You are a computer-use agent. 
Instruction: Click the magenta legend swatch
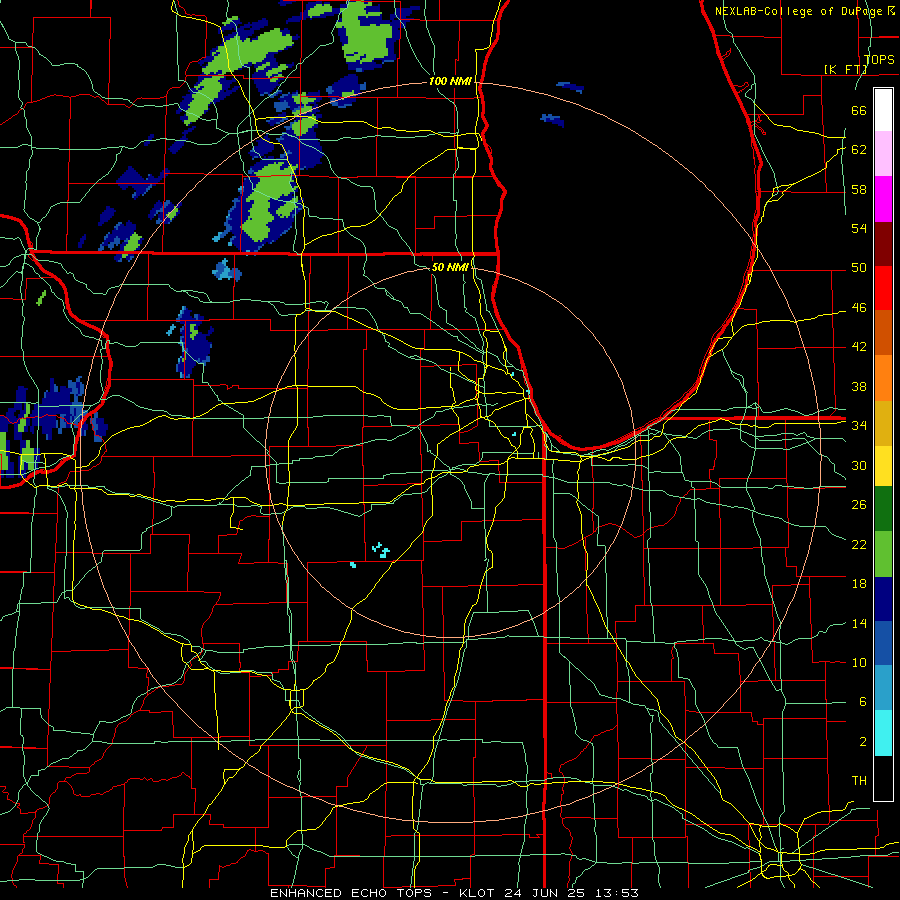(883, 199)
